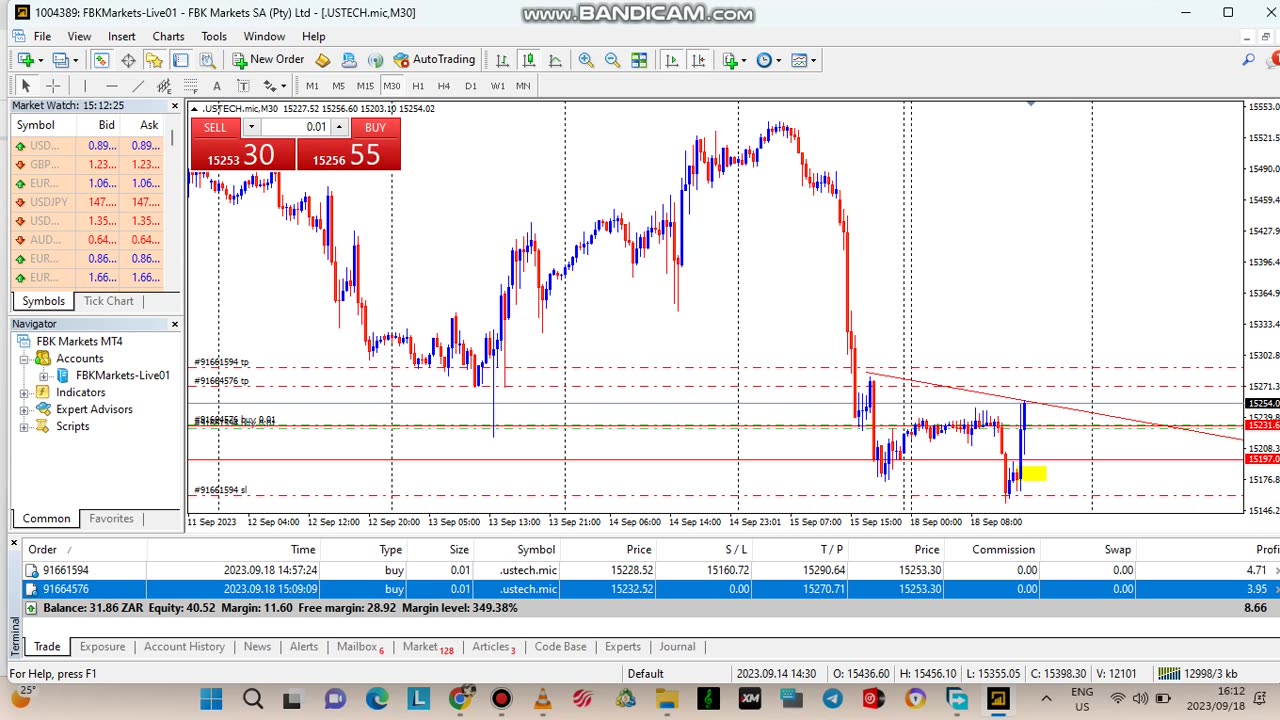Select FBKMarkets-Live01 account in Navigator
The image size is (1280, 720).
122,375
